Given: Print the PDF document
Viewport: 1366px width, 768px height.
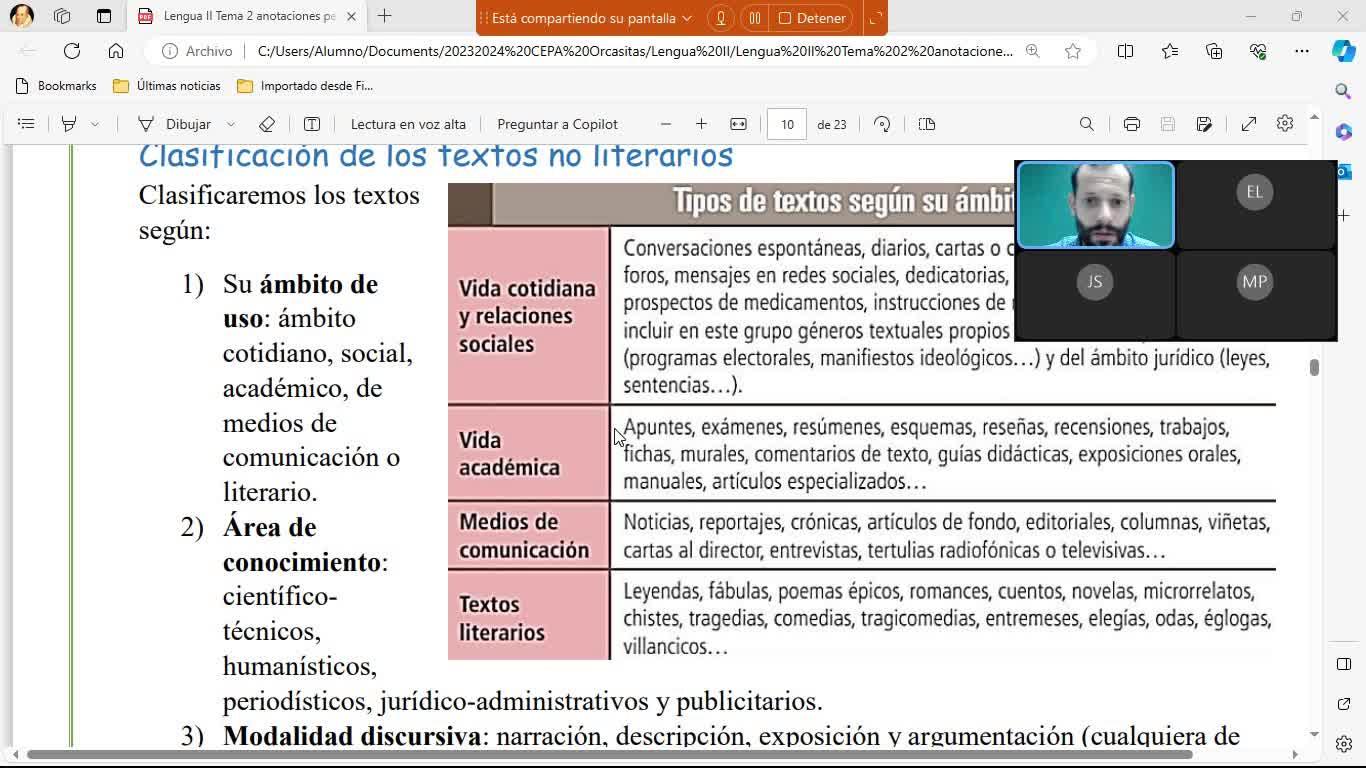Looking at the screenshot, I should [1131, 124].
